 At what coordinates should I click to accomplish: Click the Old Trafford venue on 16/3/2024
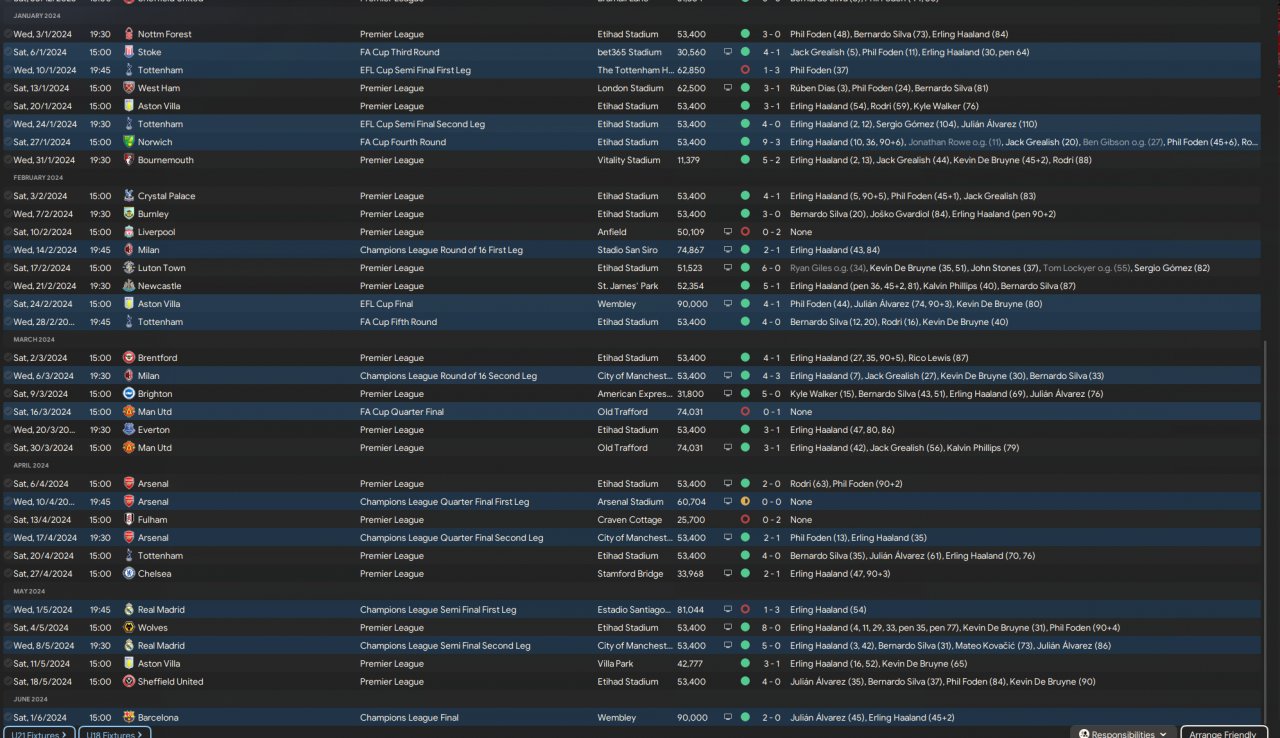click(624, 412)
